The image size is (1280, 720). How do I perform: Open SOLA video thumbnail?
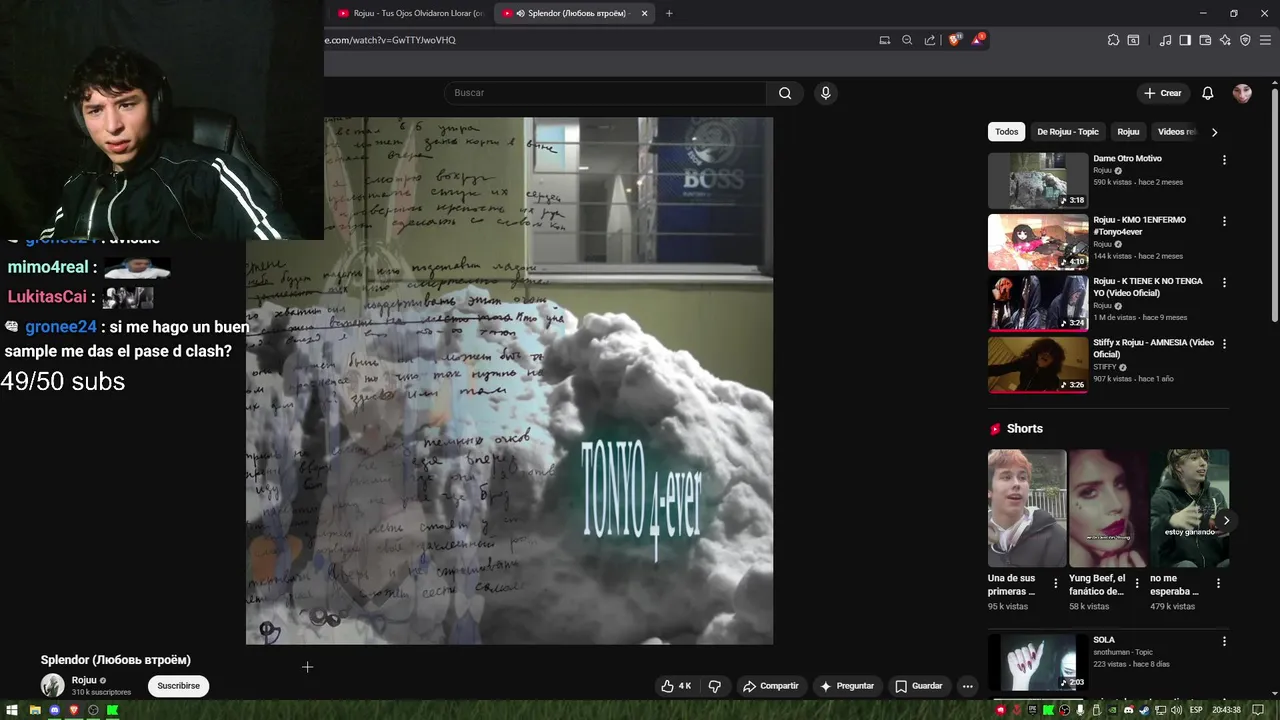coord(1038,662)
